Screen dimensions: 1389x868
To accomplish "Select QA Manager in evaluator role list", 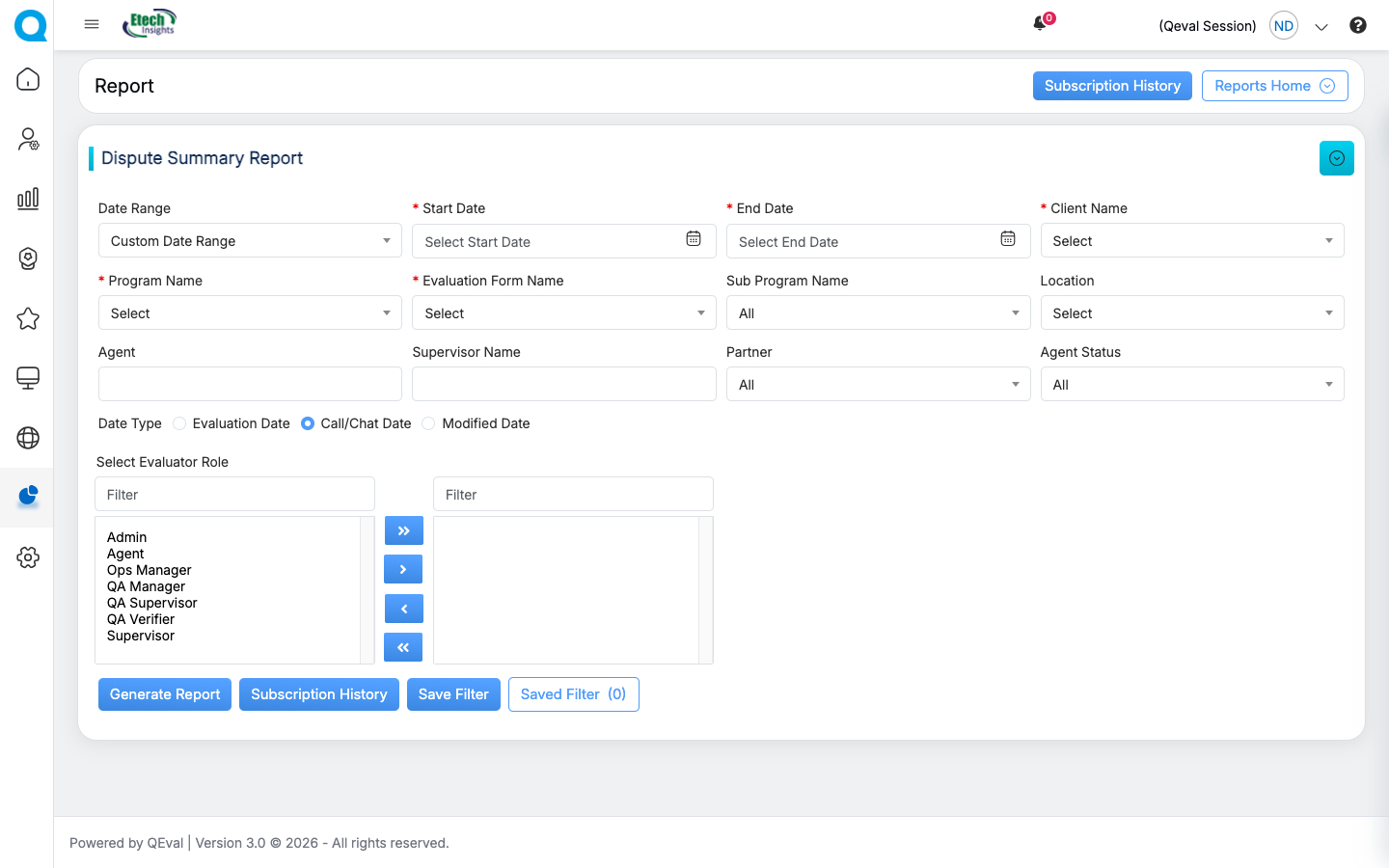I will pos(146,586).
